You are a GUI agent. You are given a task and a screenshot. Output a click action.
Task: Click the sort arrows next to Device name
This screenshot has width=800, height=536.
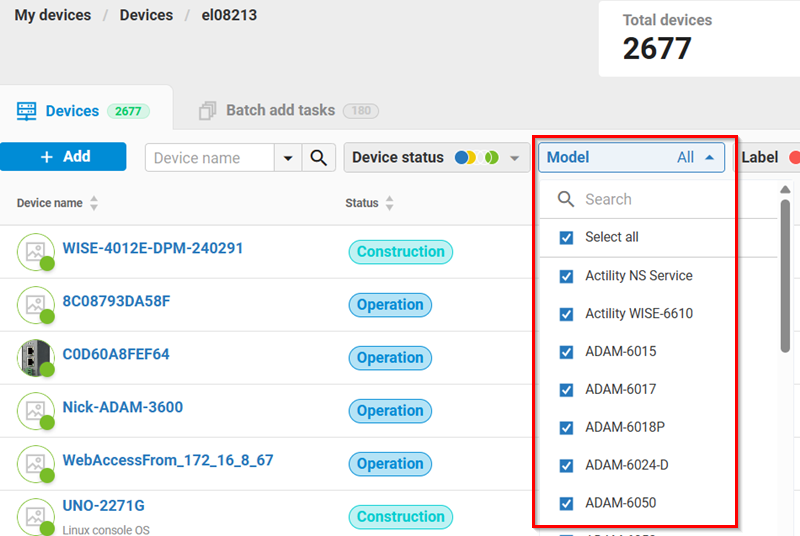94,203
